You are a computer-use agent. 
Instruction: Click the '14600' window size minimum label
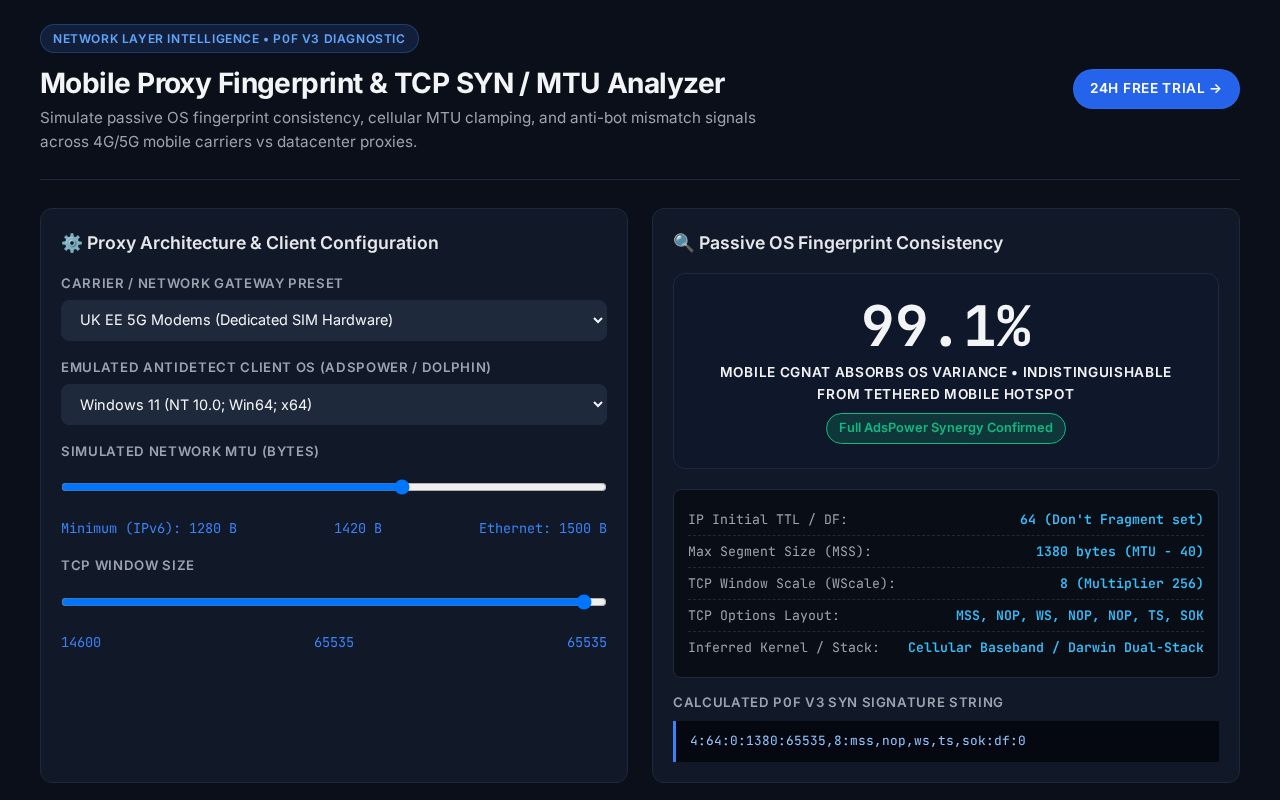point(81,642)
